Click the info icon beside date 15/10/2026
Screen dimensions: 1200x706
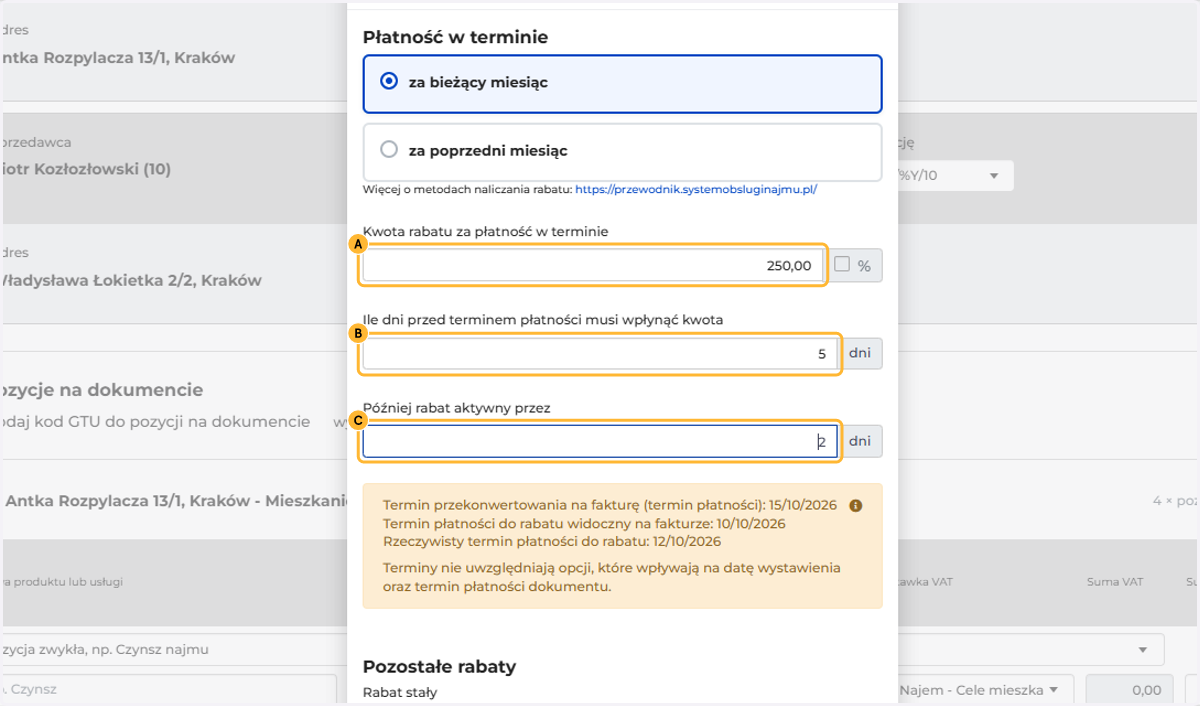pyautogui.click(x=855, y=506)
